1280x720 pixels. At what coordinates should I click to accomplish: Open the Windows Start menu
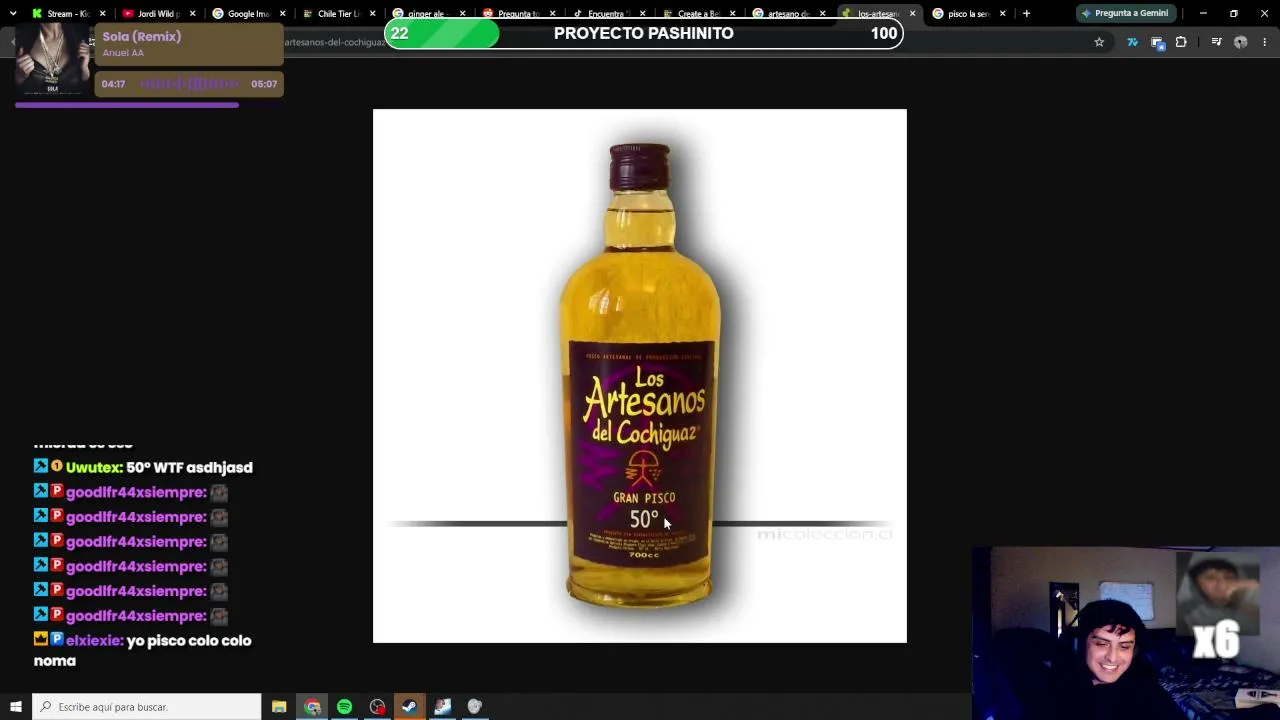(16, 707)
